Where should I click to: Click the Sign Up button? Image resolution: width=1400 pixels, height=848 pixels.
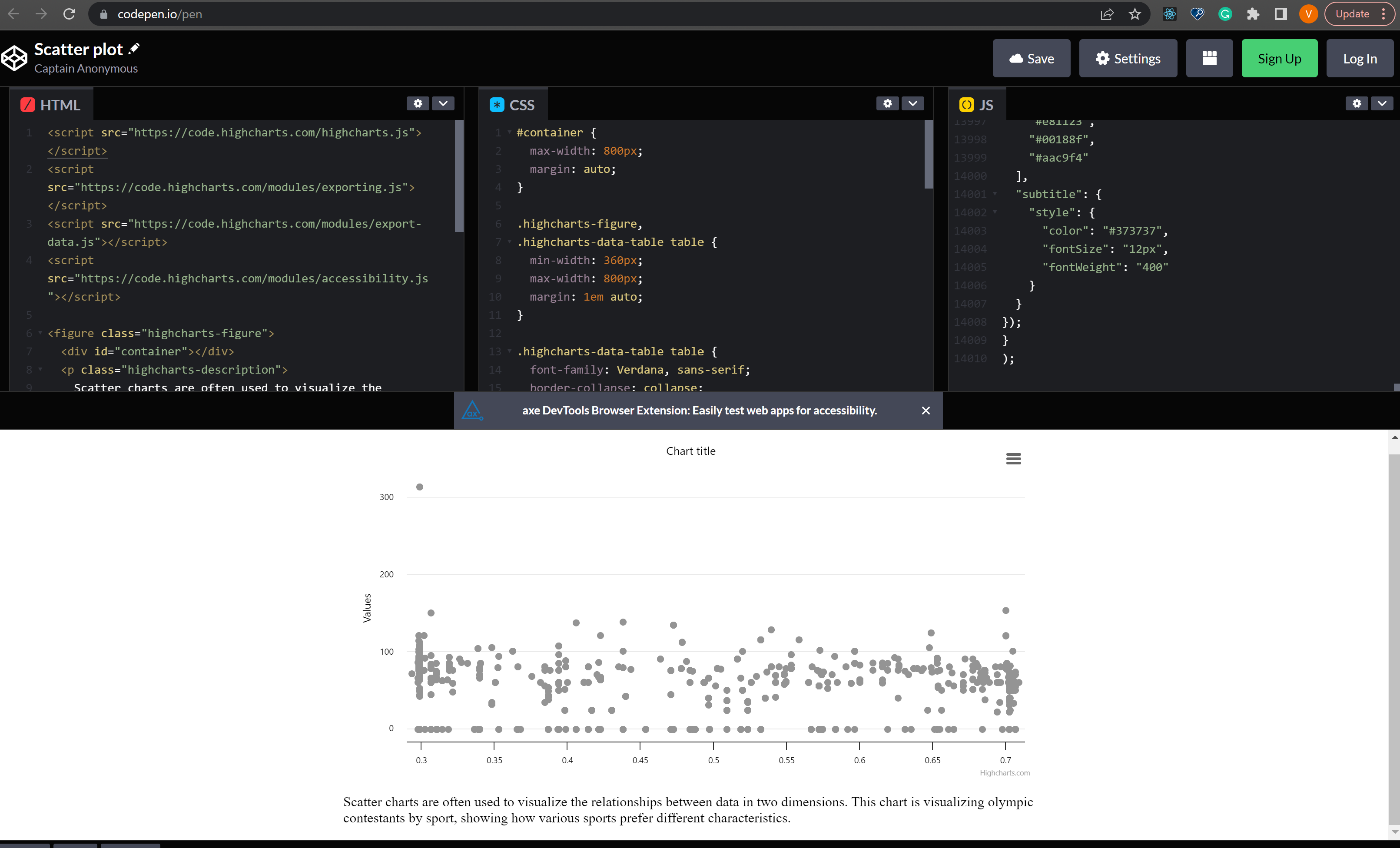coord(1280,58)
